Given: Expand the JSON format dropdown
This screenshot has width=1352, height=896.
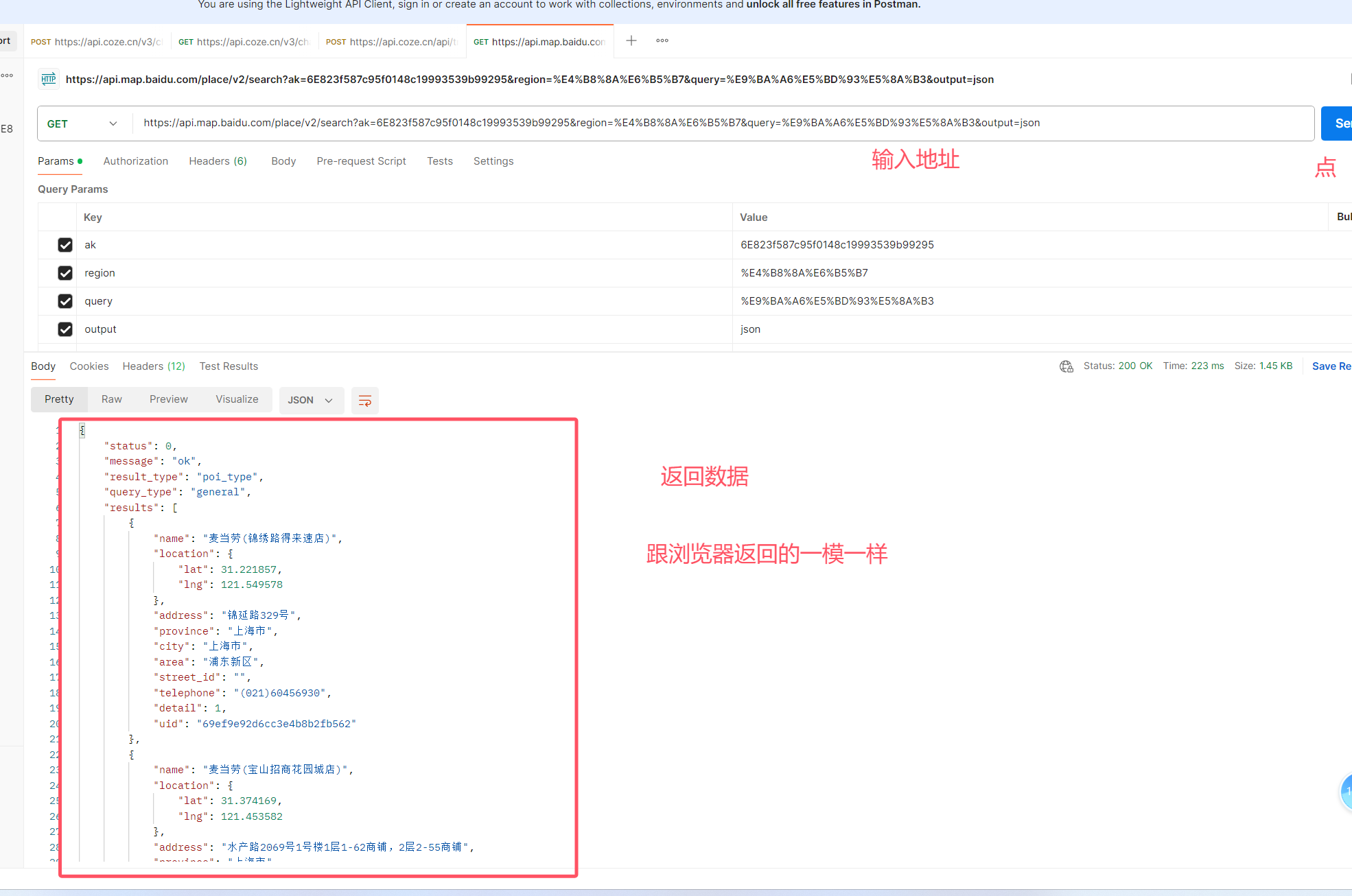Looking at the screenshot, I should pos(310,400).
